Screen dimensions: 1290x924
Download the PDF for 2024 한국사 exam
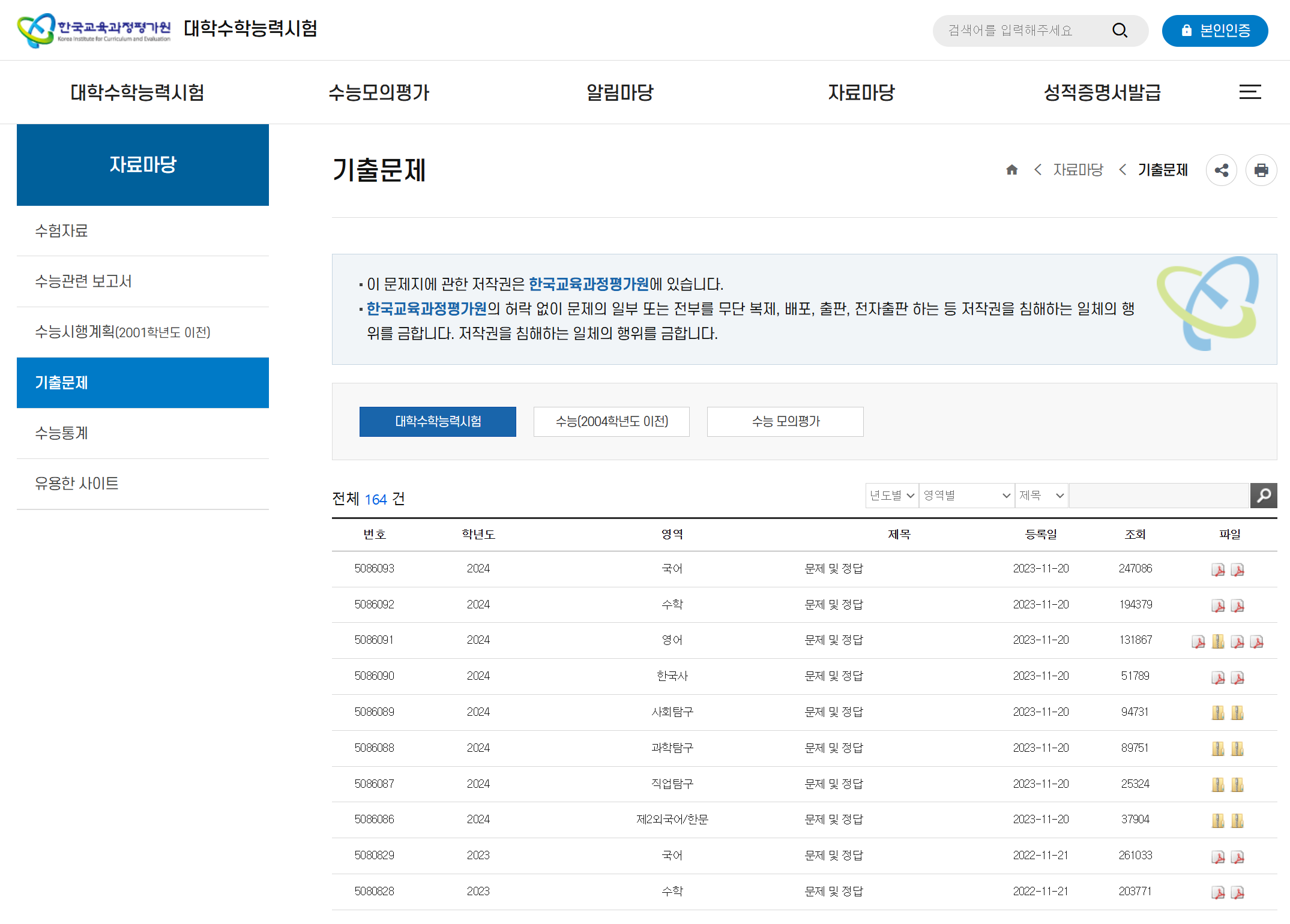[x=1218, y=677]
